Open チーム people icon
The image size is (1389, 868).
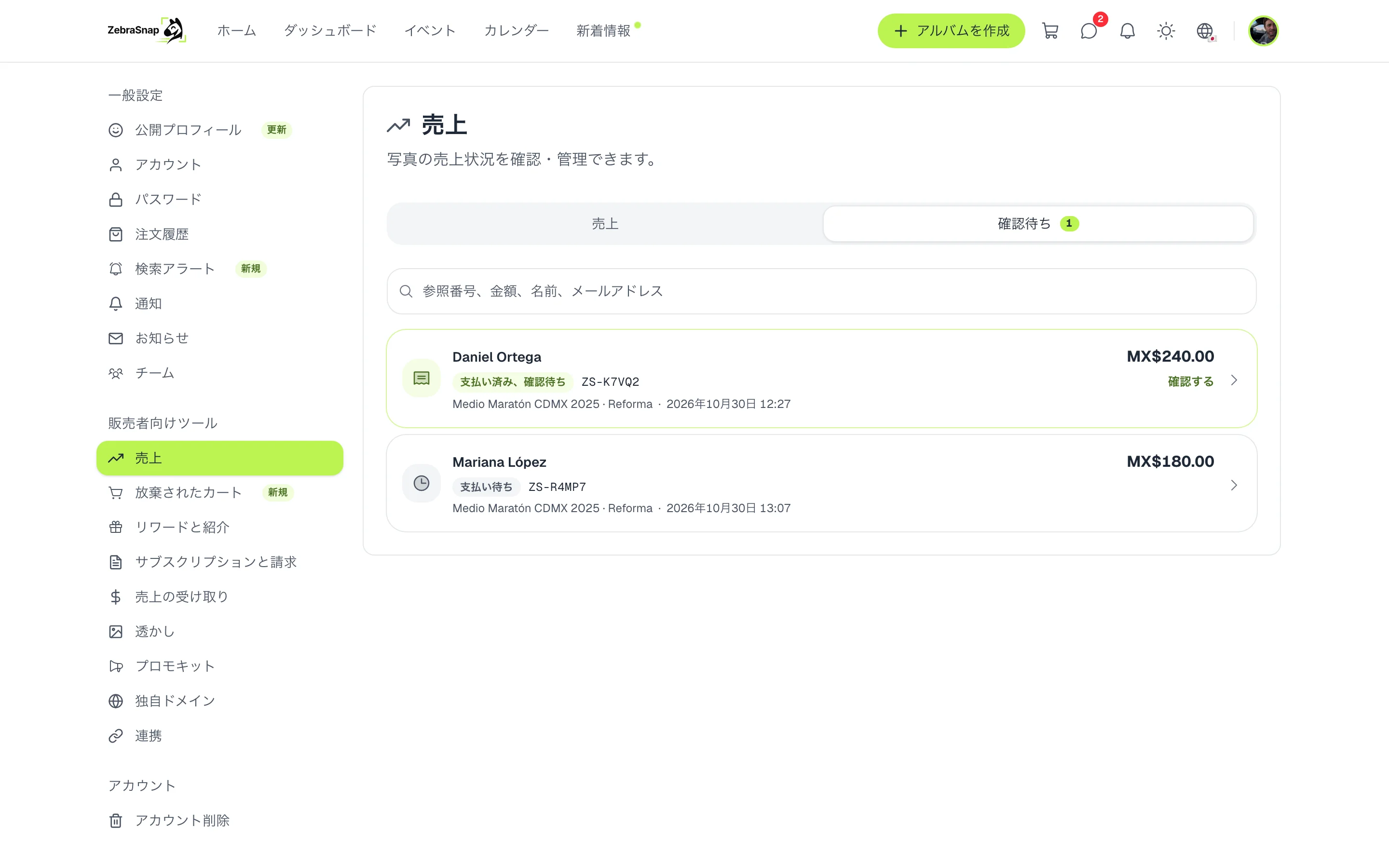coord(116,373)
